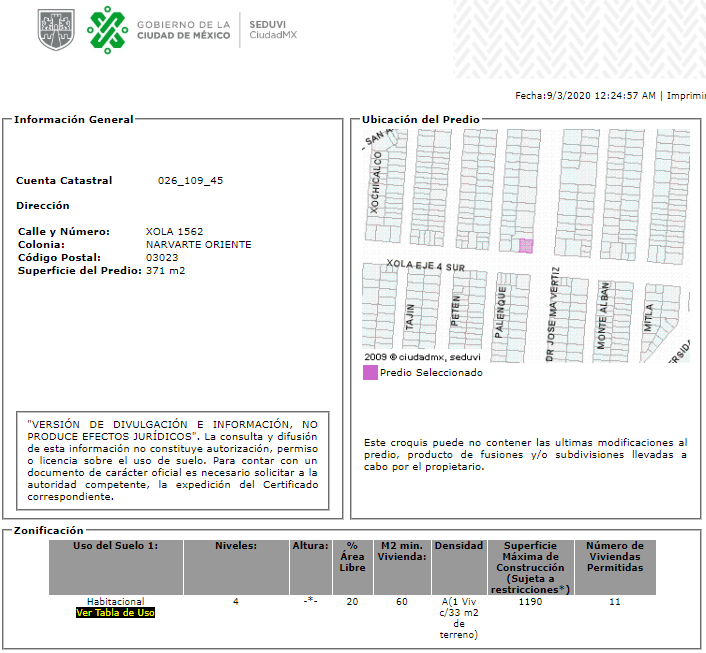Click the SEDUVI CiudadMX logo text

[273, 30]
